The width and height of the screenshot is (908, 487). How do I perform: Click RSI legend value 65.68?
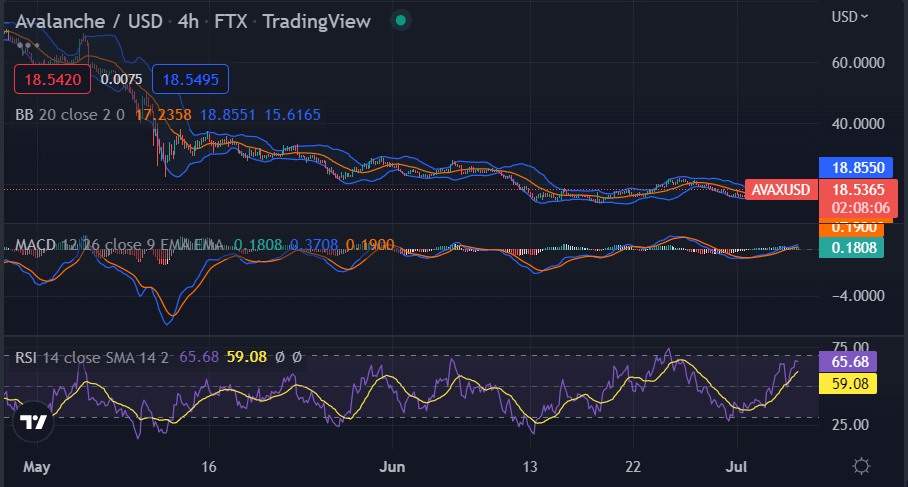[x=199, y=357]
